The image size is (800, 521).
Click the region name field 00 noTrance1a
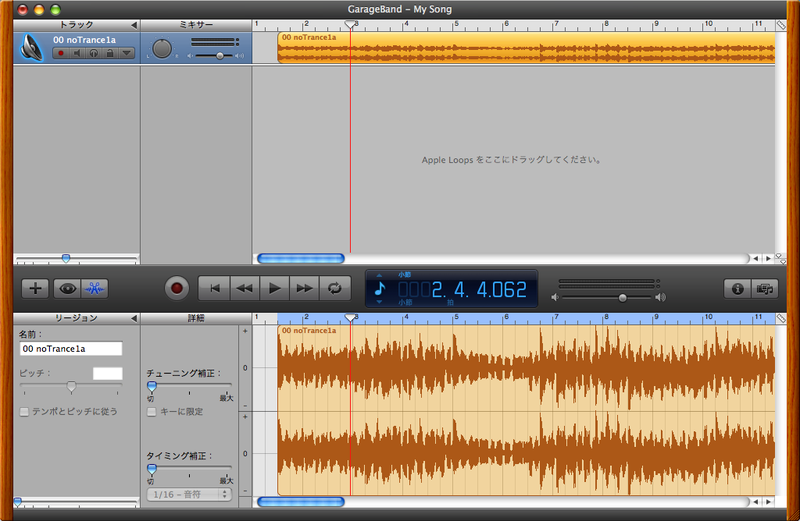pos(71,349)
